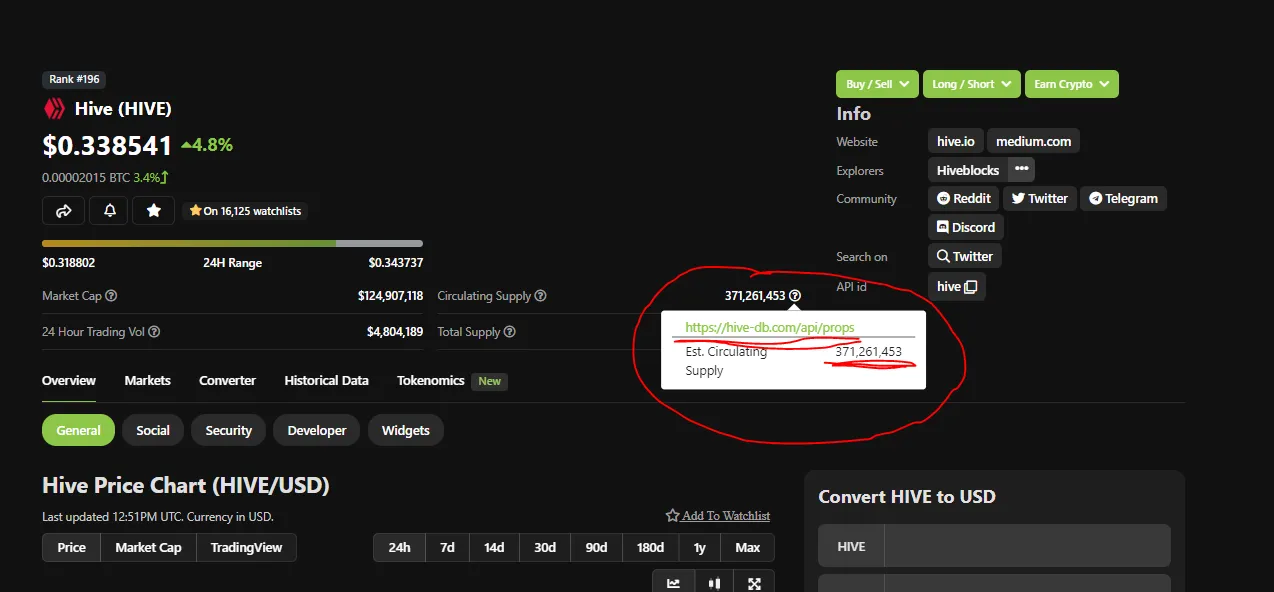
Task: Select the 14d chart range
Action: coord(494,547)
